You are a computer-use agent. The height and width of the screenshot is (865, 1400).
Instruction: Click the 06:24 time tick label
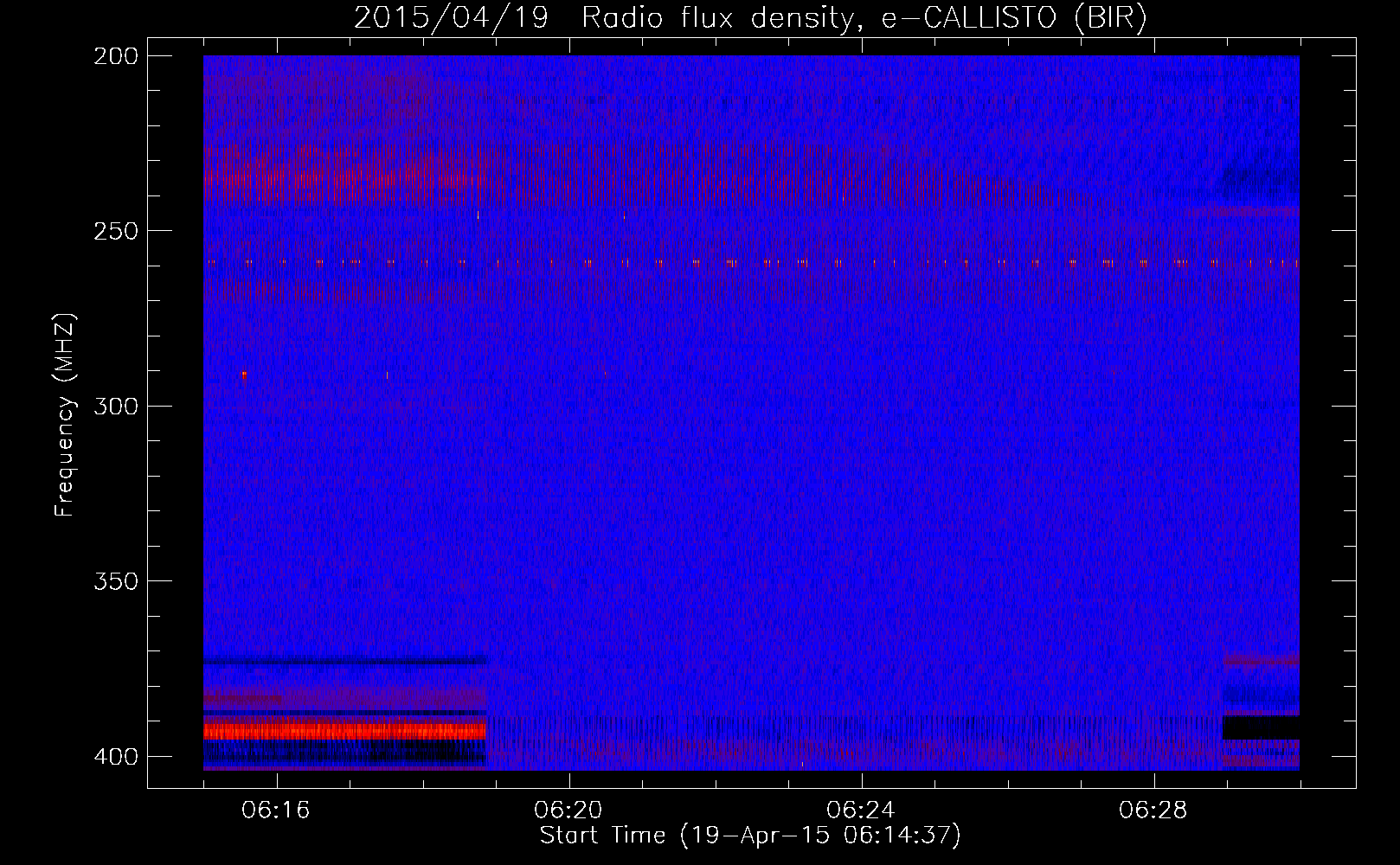pos(861,811)
